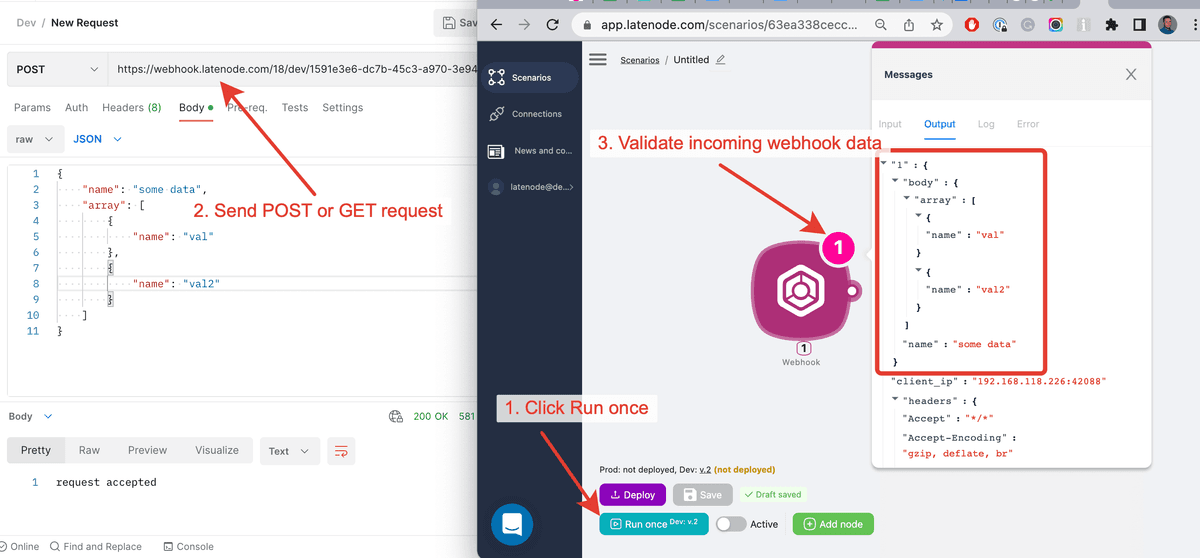Collapse the "headers" JSON node
Viewport: 1200px width, 558px height.
coord(895,400)
